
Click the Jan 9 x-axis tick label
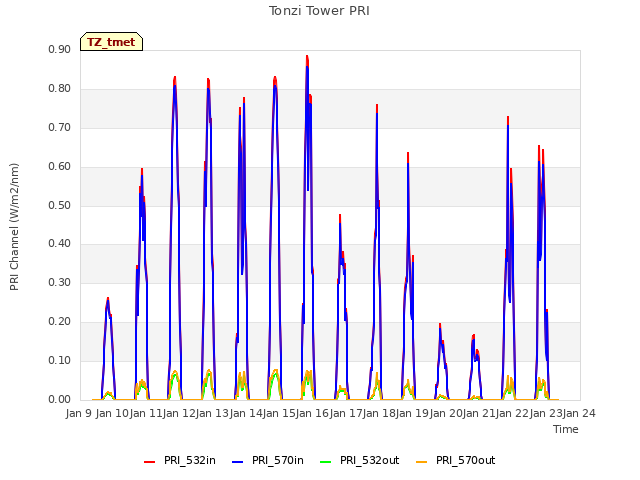pos(78,413)
